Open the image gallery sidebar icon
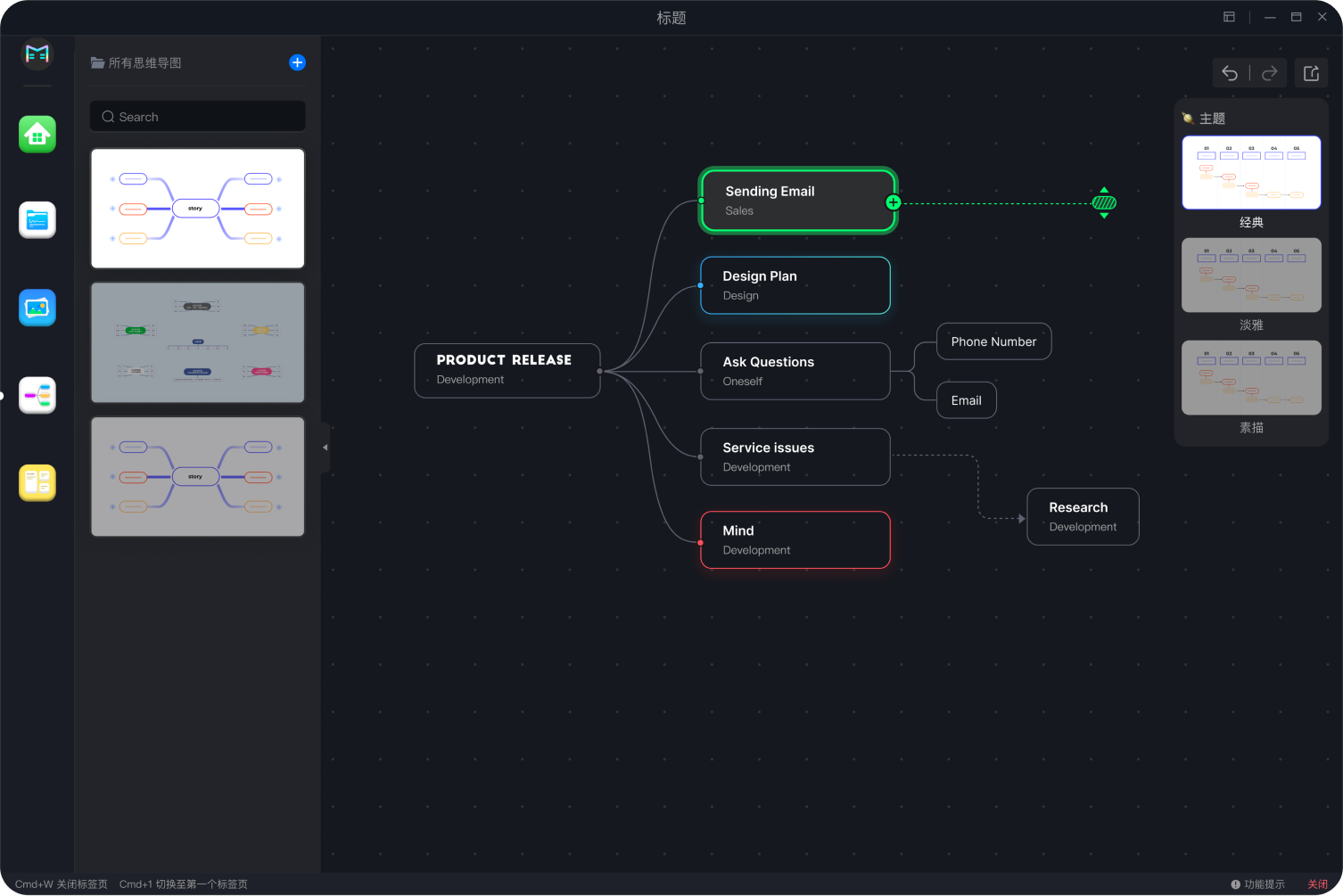Screen dimensions: 1343x896 coord(37,308)
